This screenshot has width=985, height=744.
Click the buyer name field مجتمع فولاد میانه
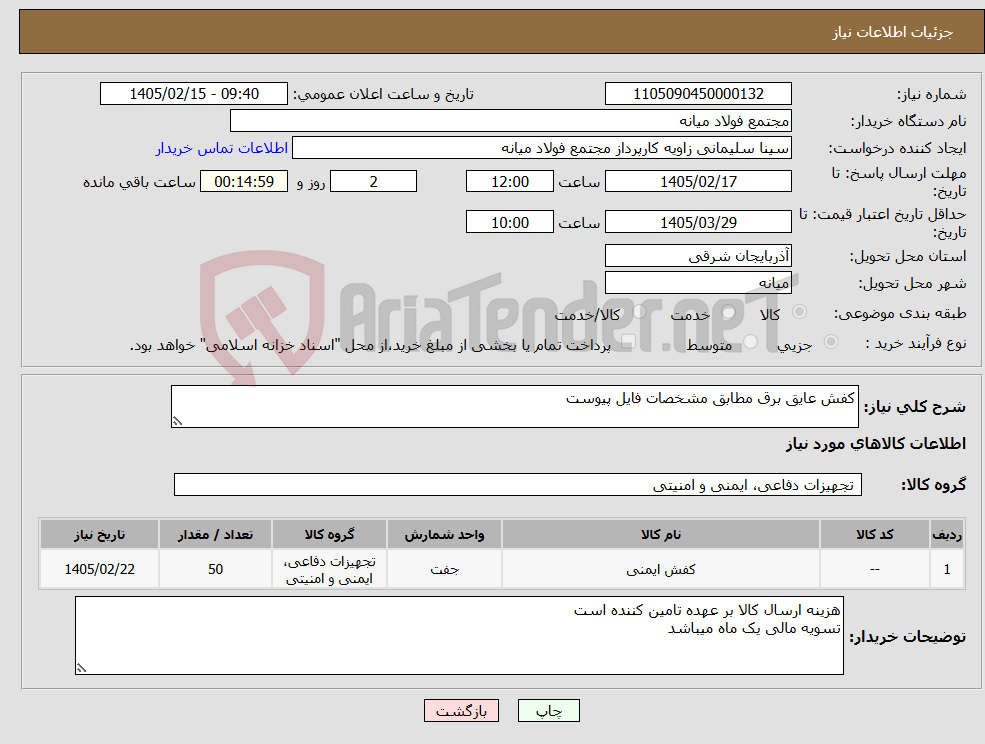511,121
